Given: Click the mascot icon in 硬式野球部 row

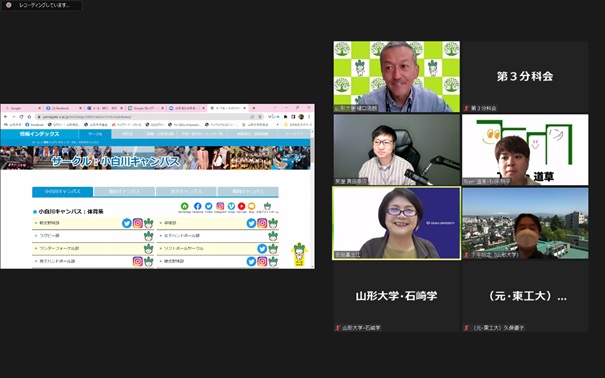Looking at the screenshot, I should click(273, 261).
